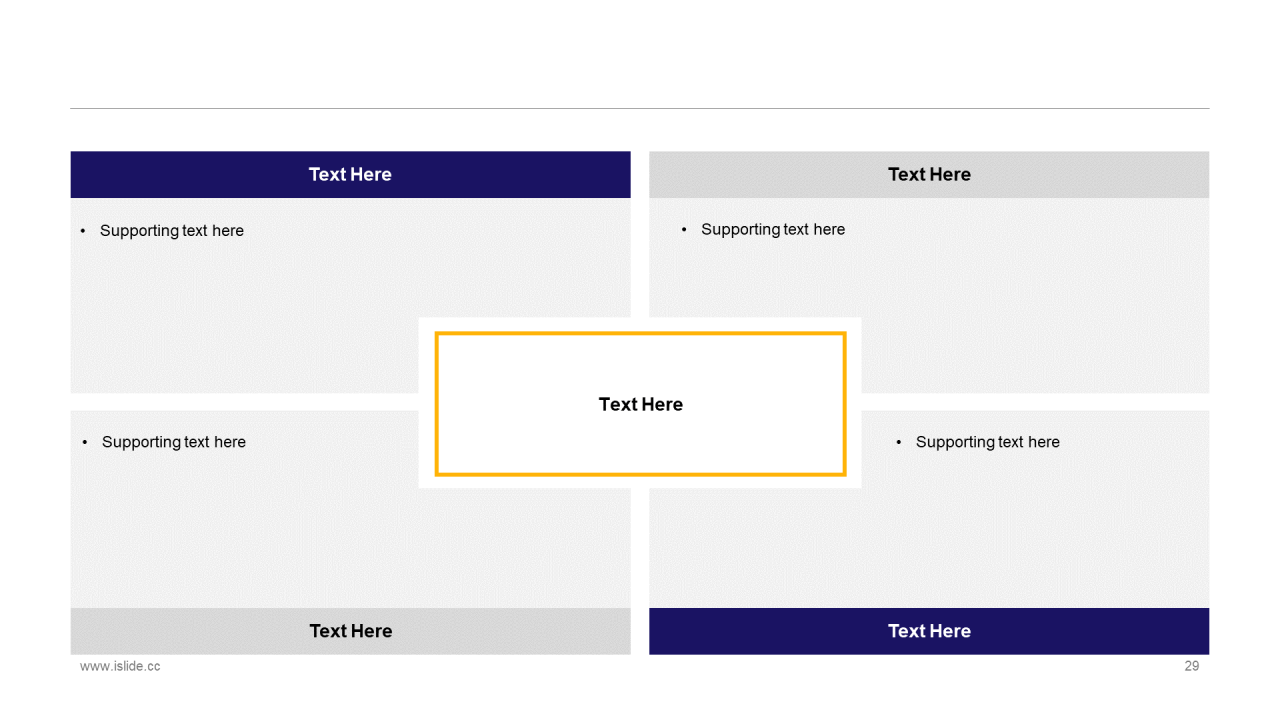The width and height of the screenshot is (1280, 720).
Task: Click the dark blue bottom-right Text Here bar
Action: (929, 631)
